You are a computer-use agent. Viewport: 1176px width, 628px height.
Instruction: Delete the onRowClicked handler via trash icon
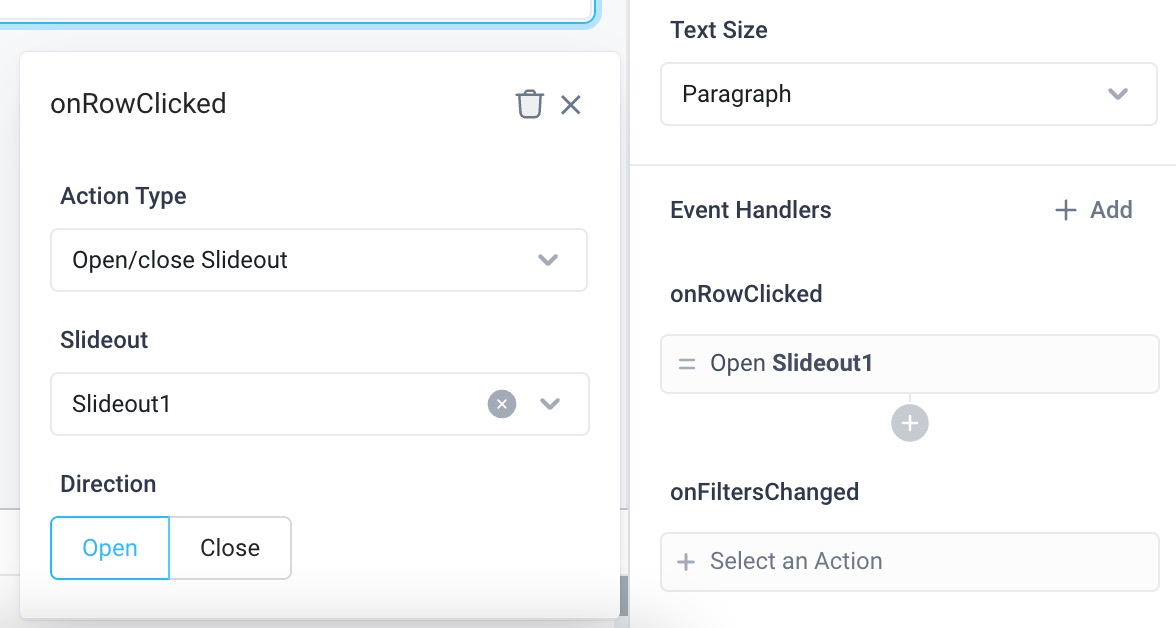pyautogui.click(x=530, y=103)
